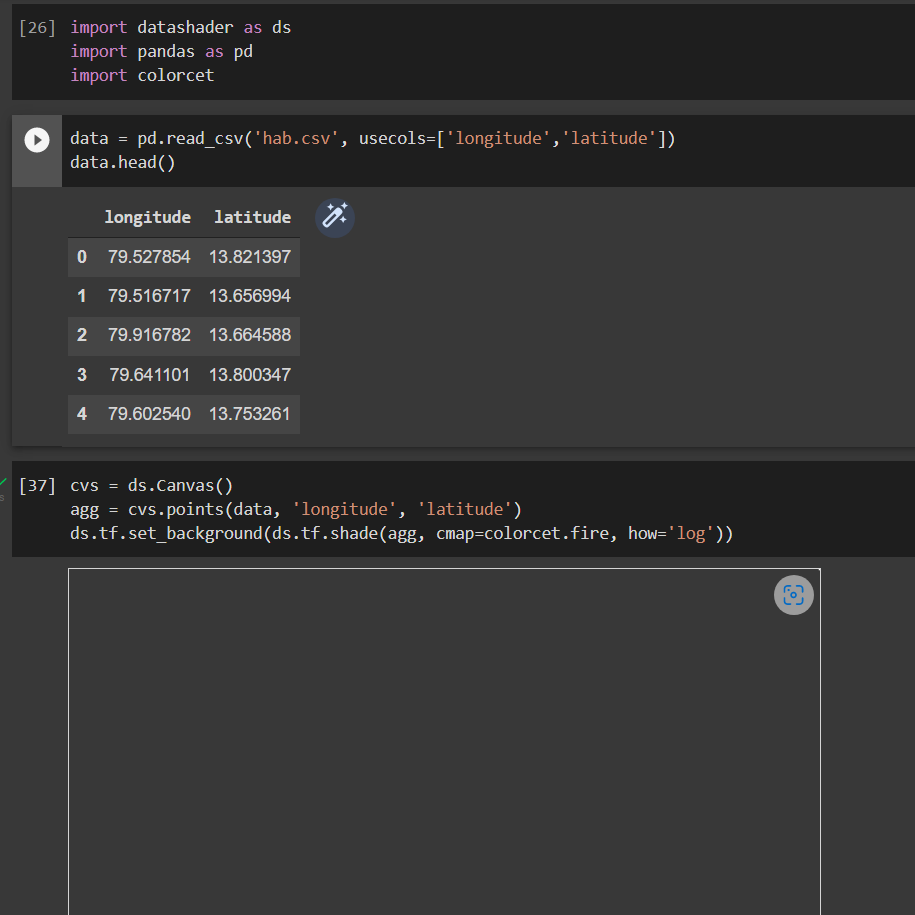Image resolution: width=915 pixels, height=915 pixels.
Task: Click the longitude column header
Action: [147, 217]
